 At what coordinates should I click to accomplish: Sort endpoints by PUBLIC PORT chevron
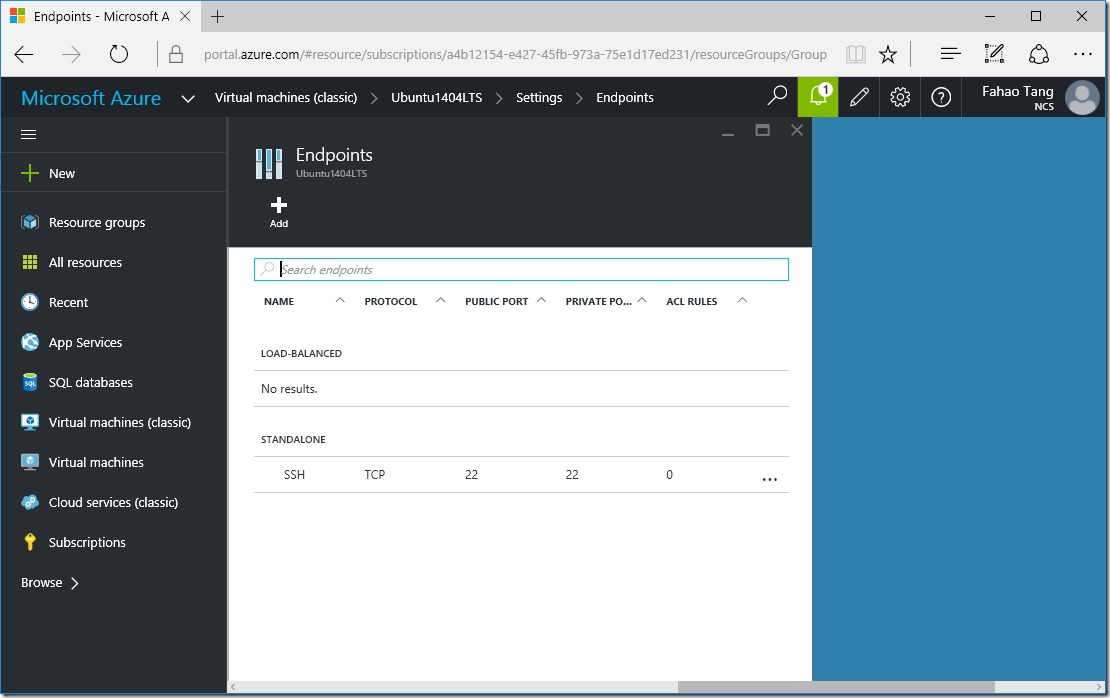pyautogui.click(x=542, y=300)
